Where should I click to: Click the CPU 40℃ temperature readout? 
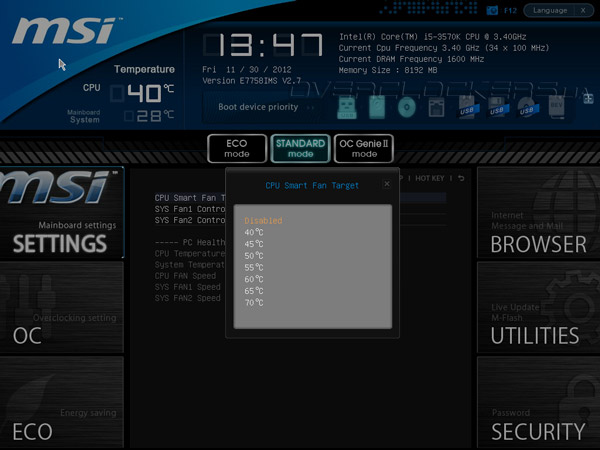tap(142, 93)
